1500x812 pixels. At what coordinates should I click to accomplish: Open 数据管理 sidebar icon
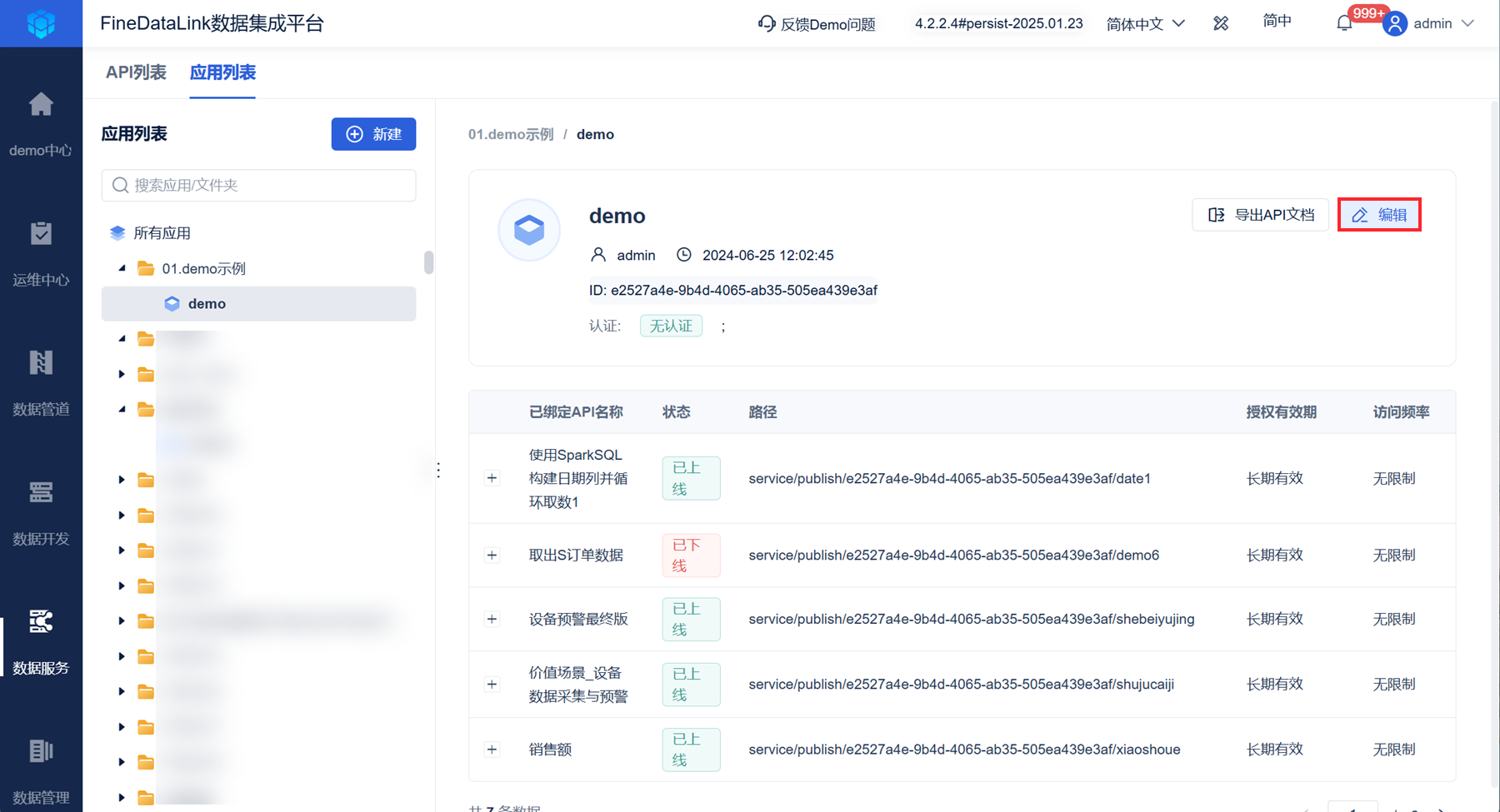(x=41, y=750)
